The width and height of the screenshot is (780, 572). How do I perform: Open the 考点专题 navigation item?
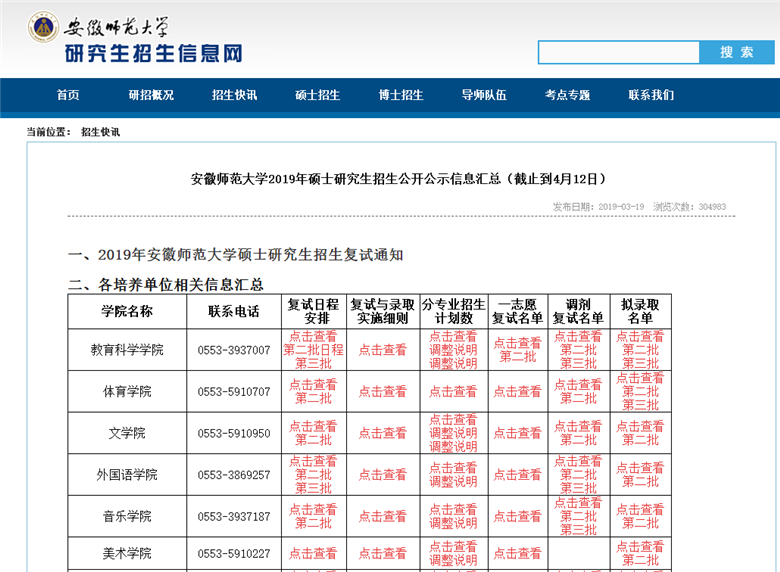point(567,95)
